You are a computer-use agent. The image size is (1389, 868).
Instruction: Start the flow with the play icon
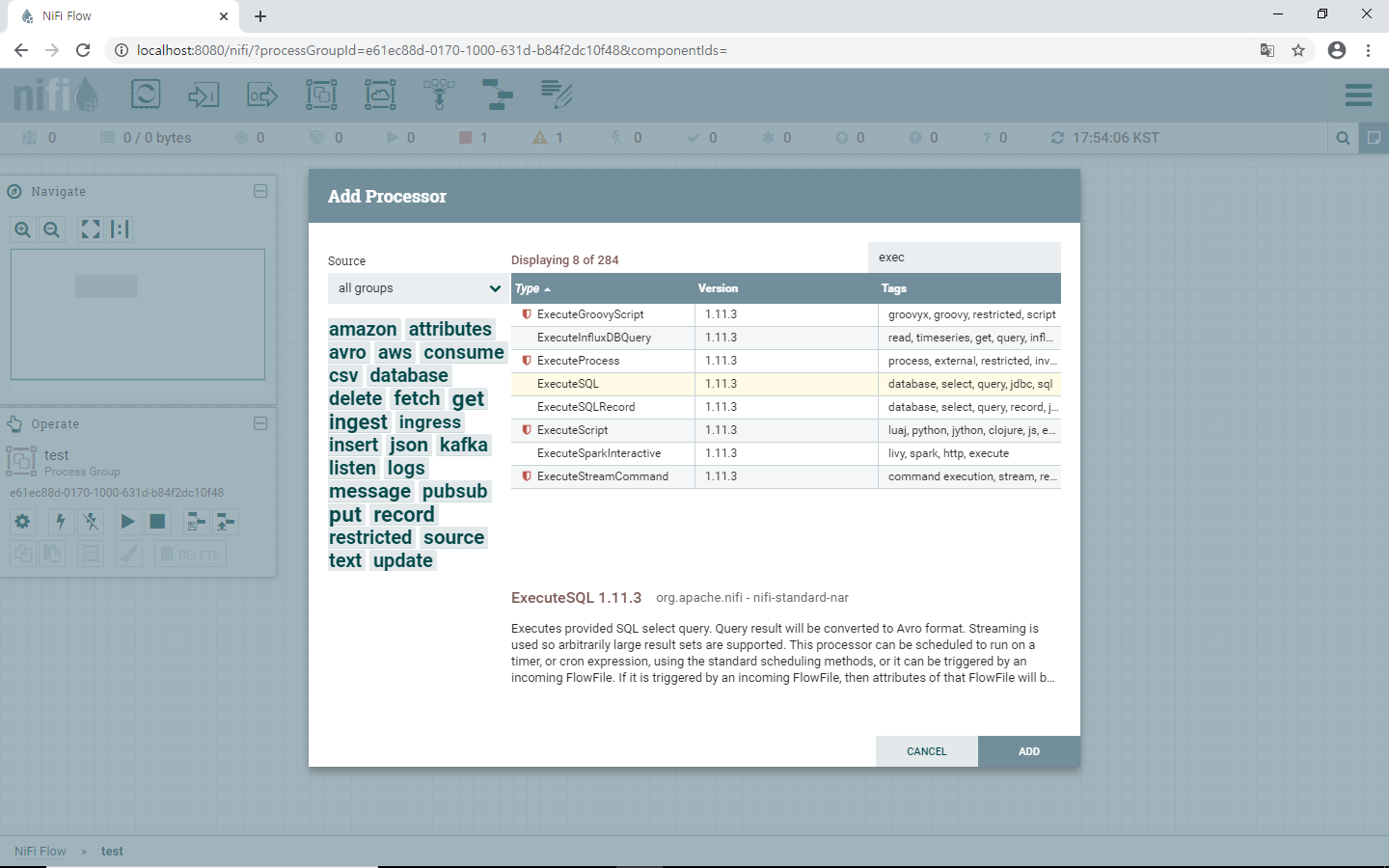click(x=127, y=522)
